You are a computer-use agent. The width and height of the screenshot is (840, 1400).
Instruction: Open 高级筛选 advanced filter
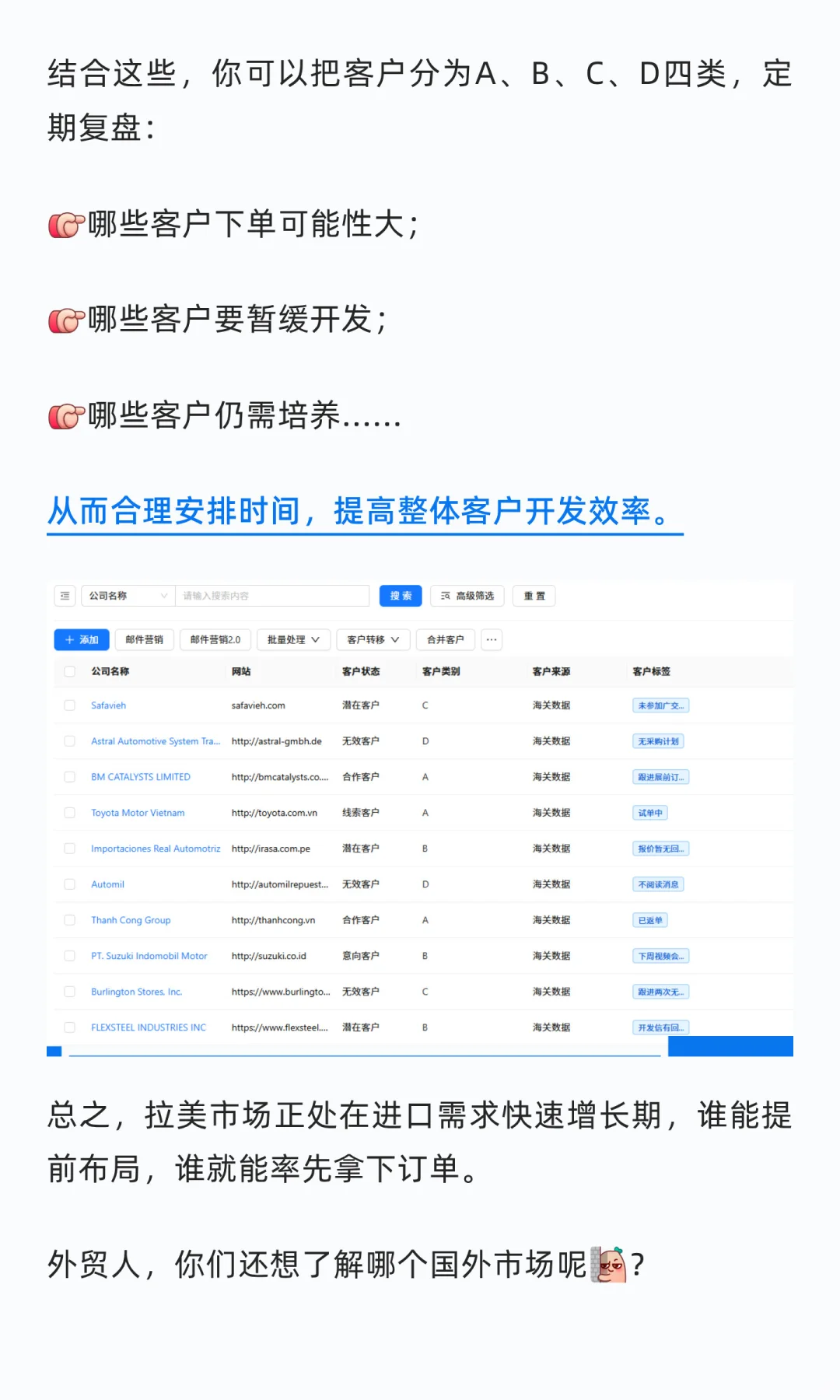coord(467,596)
